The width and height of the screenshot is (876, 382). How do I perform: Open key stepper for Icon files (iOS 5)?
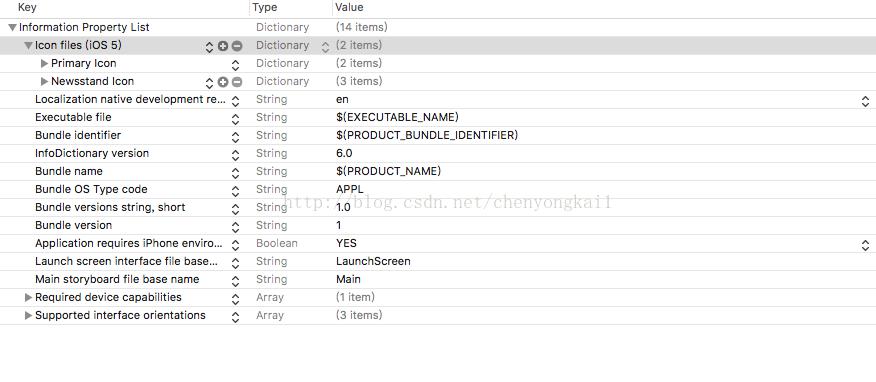tap(209, 47)
